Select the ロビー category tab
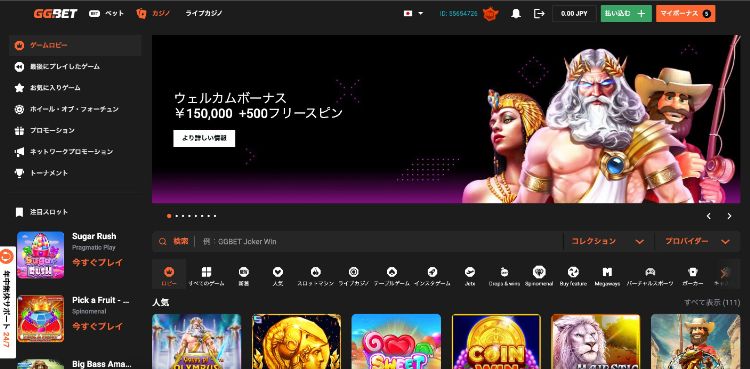Image resolution: width=750 pixels, height=369 pixels. [x=169, y=275]
